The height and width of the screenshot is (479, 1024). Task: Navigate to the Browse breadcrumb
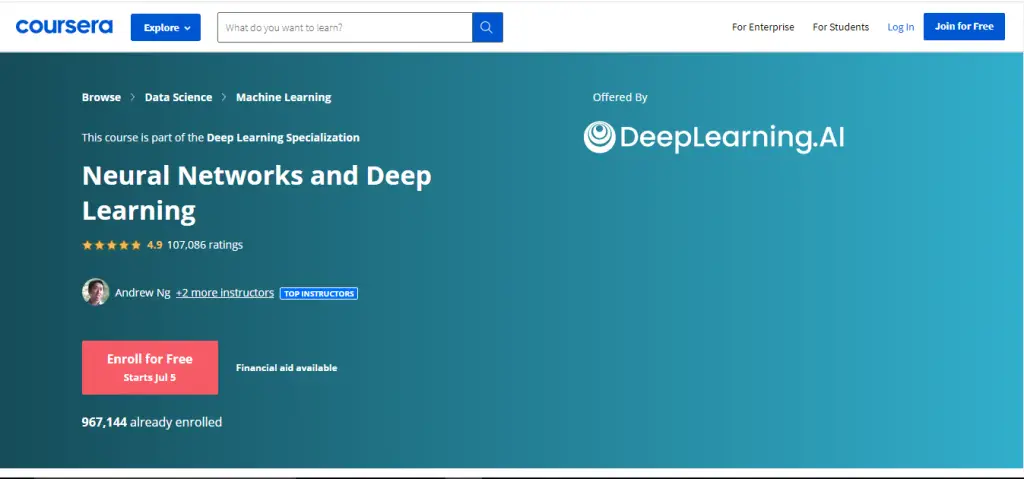tap(101, 98)
